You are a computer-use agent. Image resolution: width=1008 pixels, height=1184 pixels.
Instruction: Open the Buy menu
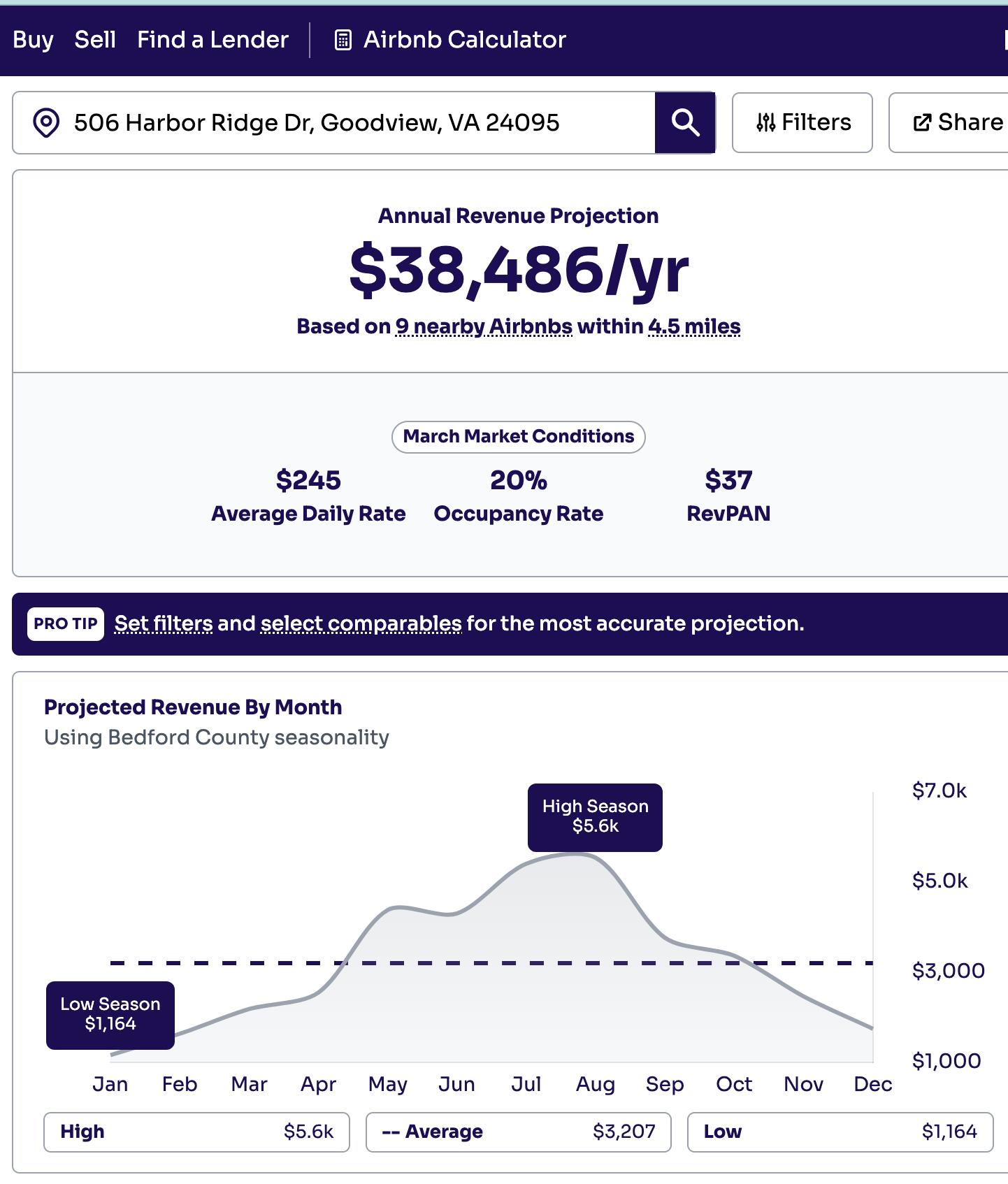tap(33, 40)
